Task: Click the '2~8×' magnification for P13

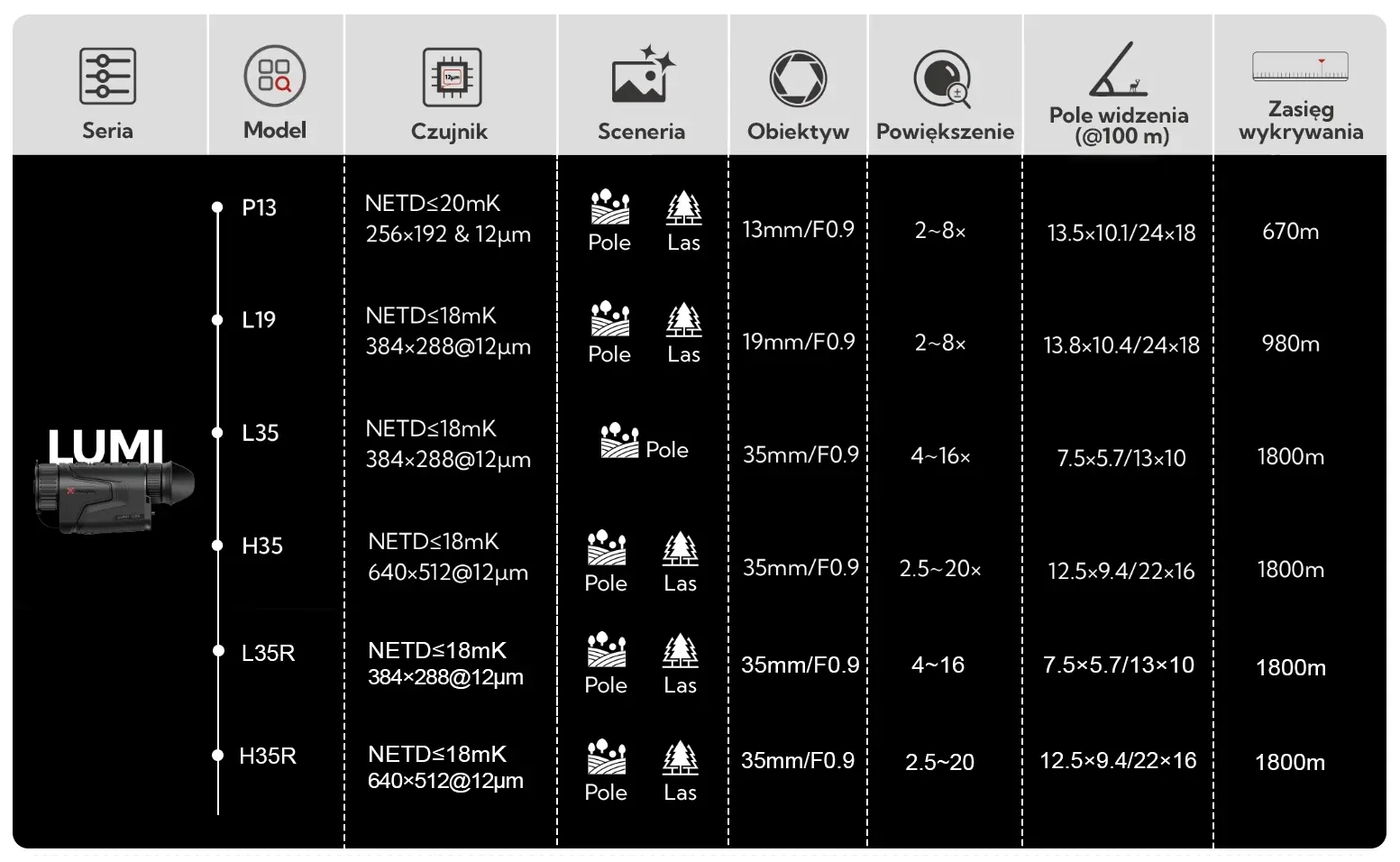Action: coord(940,231)
